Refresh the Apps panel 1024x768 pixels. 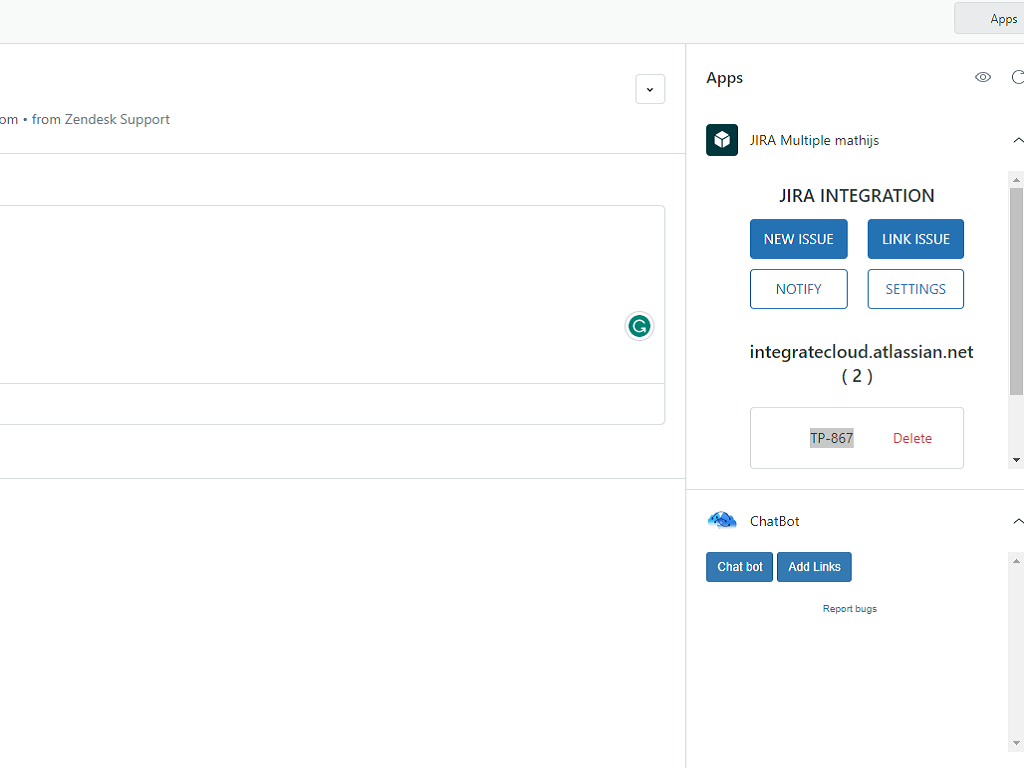pos(1017,77)
